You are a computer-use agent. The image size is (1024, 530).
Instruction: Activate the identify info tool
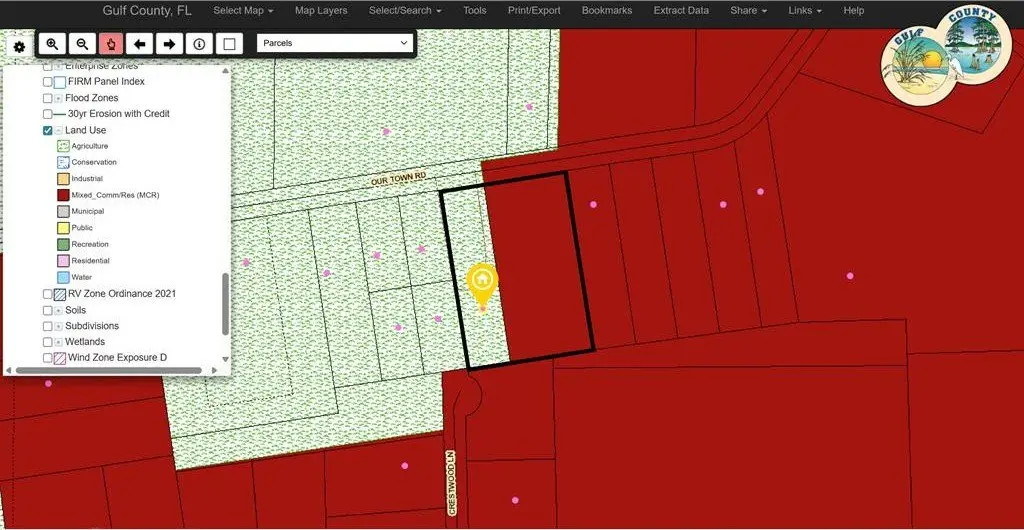click(x=199, y=44)
